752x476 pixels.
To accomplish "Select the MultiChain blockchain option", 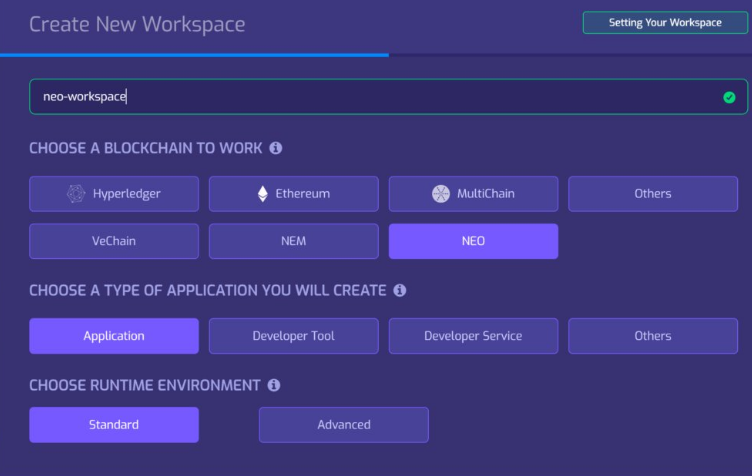I will coord(473,194).
